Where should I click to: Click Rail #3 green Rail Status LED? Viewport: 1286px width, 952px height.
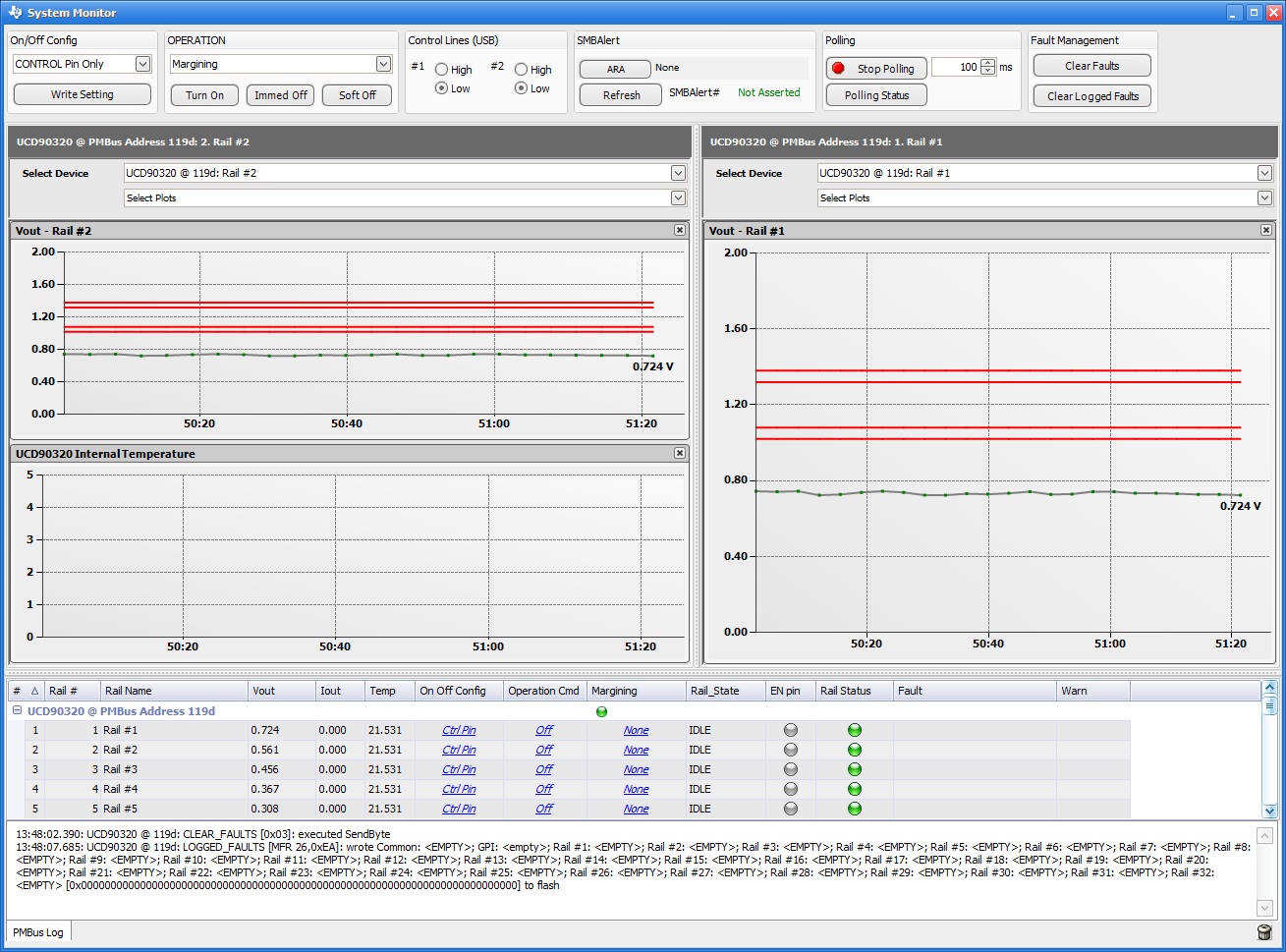[854, 769]
